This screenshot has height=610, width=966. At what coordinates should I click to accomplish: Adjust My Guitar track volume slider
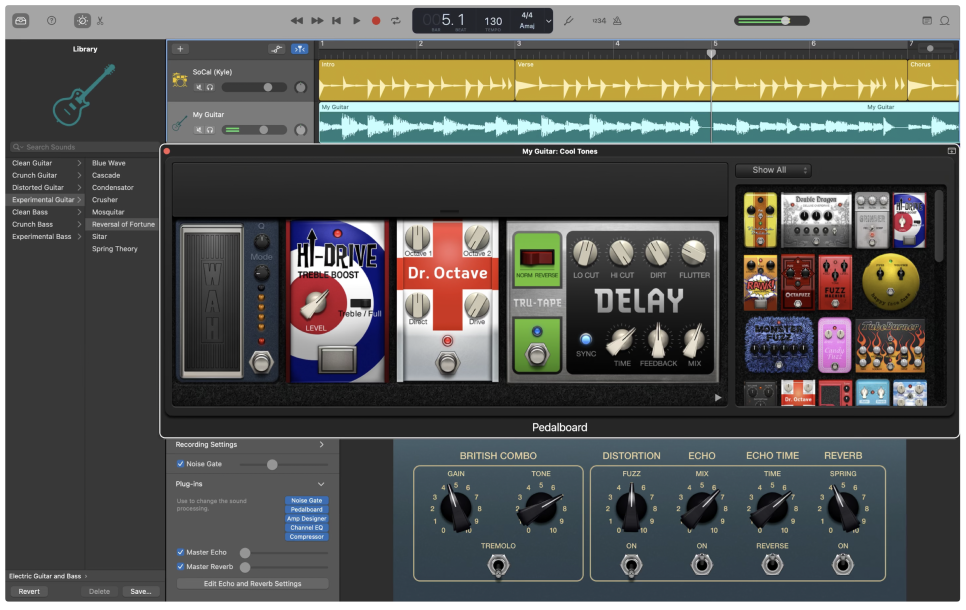click(254, 130)
